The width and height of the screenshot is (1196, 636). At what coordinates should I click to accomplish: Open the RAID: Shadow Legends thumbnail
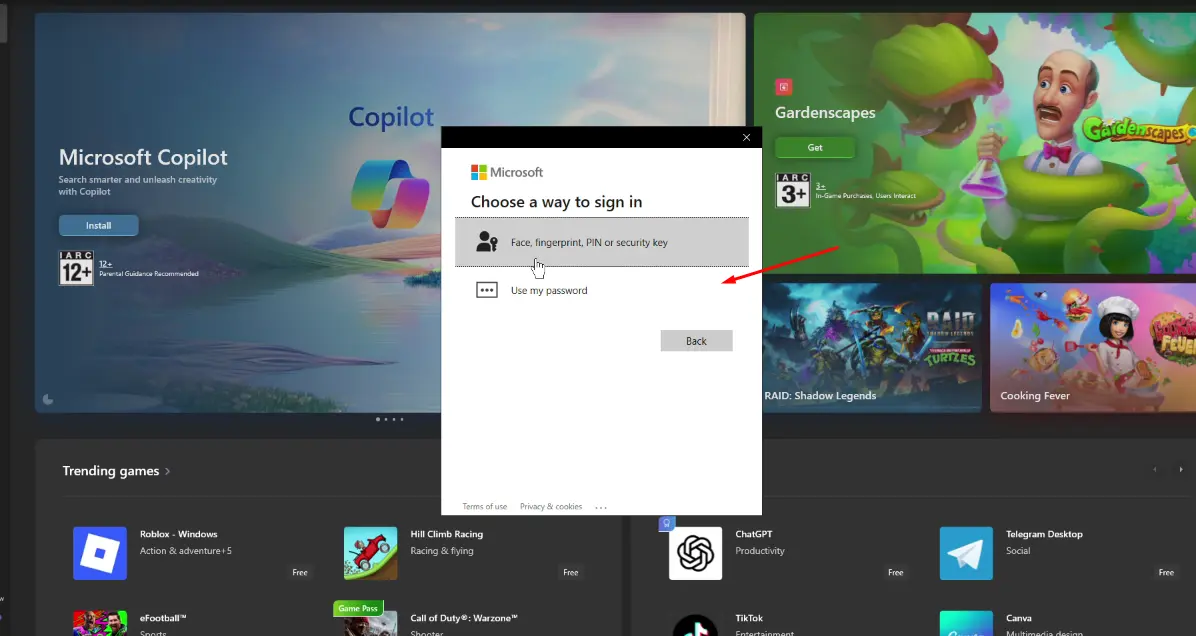[x=870, y=345]
